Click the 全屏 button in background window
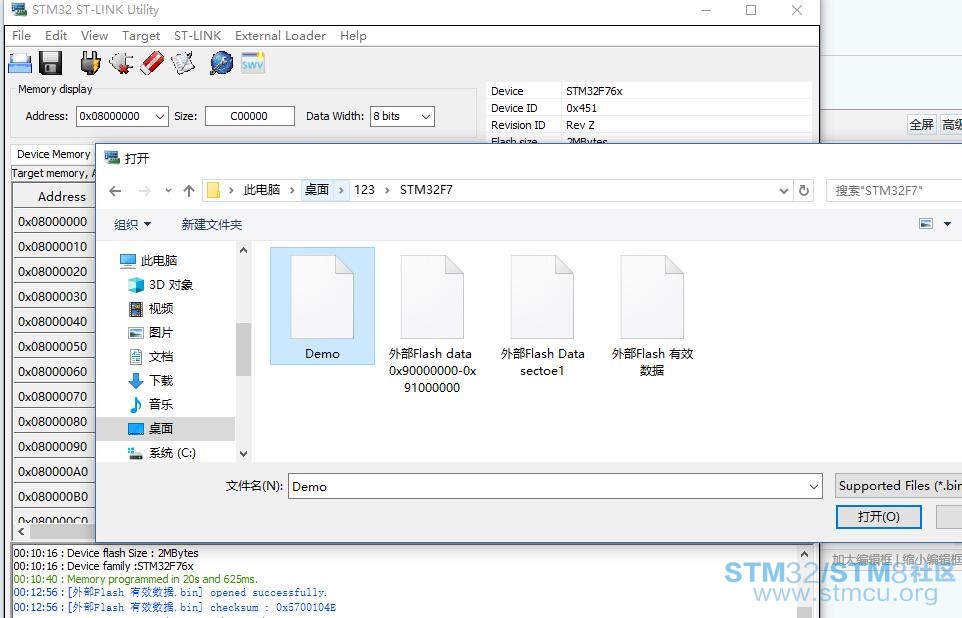Viewport: 962px width, 618px height. [x=922, y=125]
